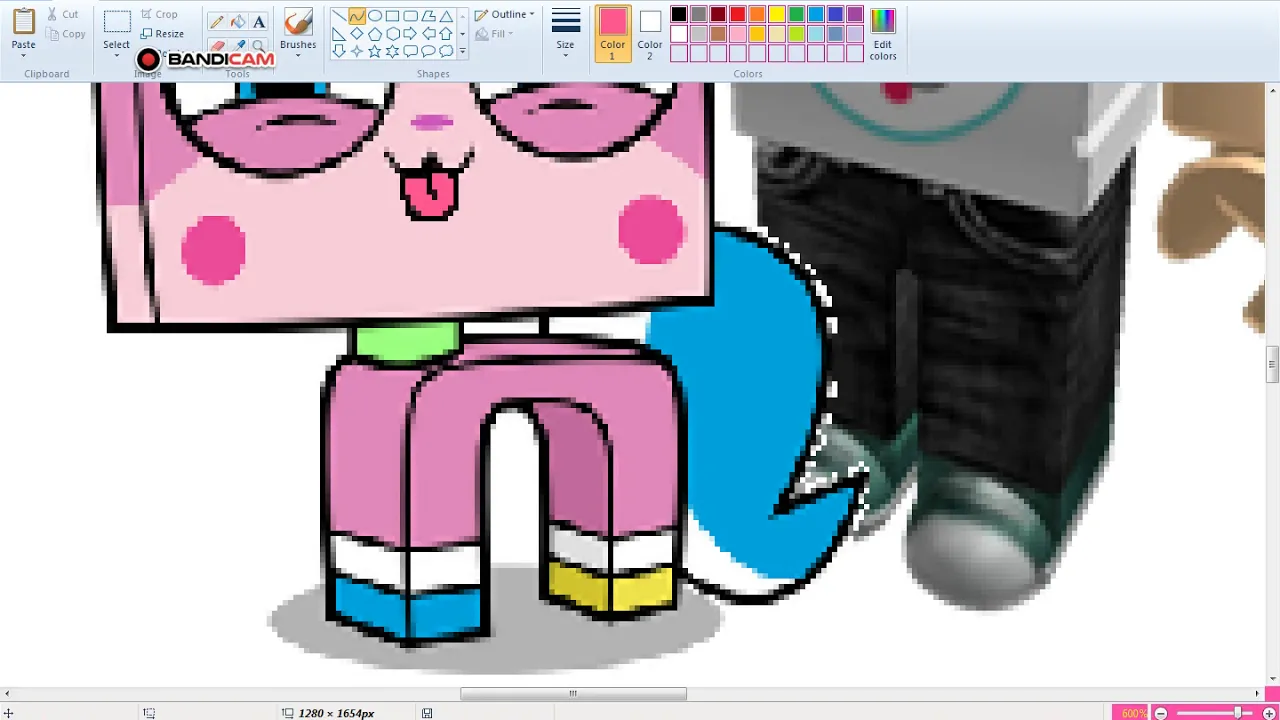This screenshot has height=720, width=1280.
Task: Choose the Rectangle shape
Action: (393, 16)
